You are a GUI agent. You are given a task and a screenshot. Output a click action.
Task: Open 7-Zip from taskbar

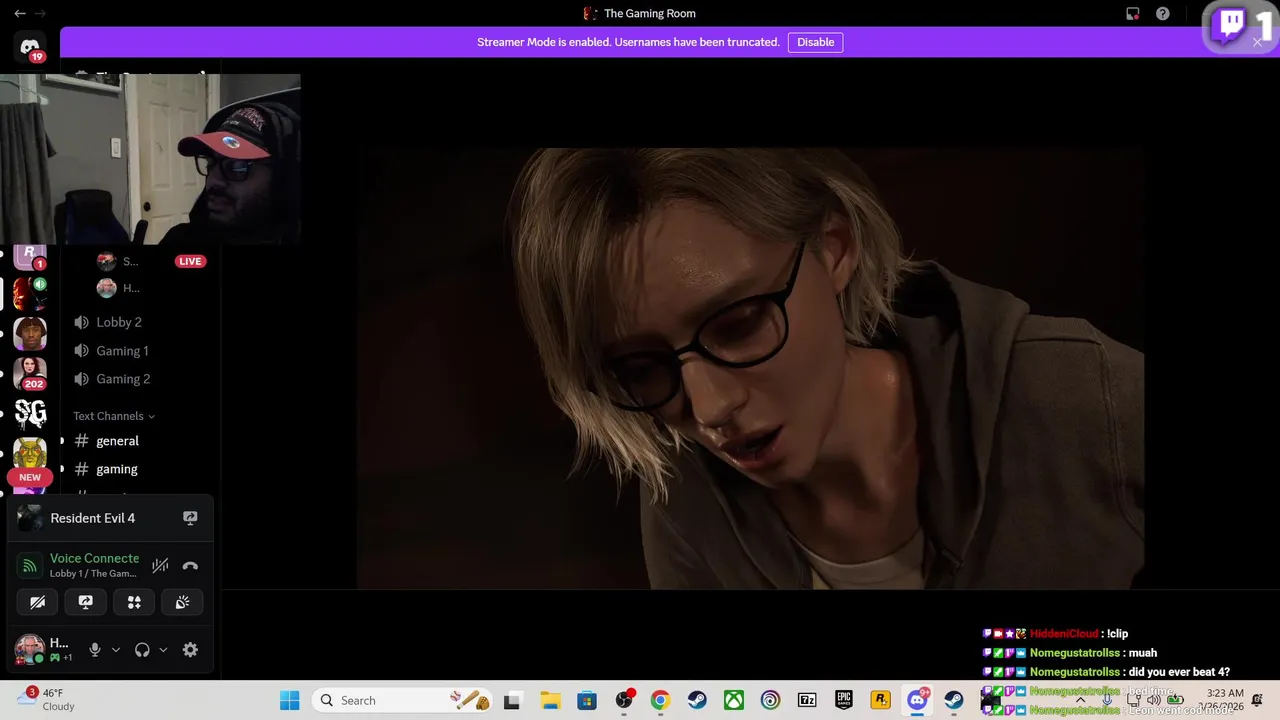(807, 700)
